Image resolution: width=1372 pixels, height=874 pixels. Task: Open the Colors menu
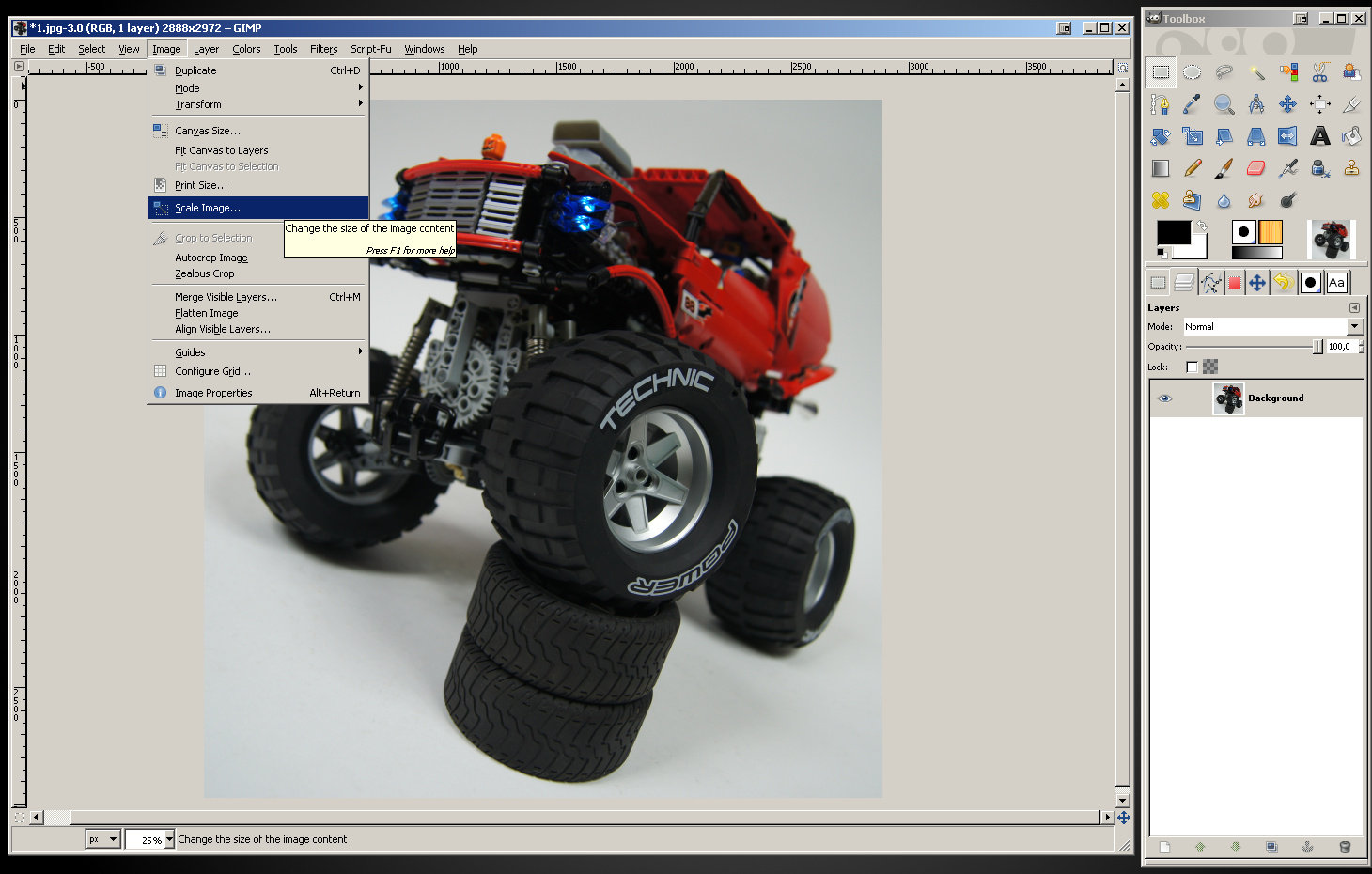click(246, 49)
